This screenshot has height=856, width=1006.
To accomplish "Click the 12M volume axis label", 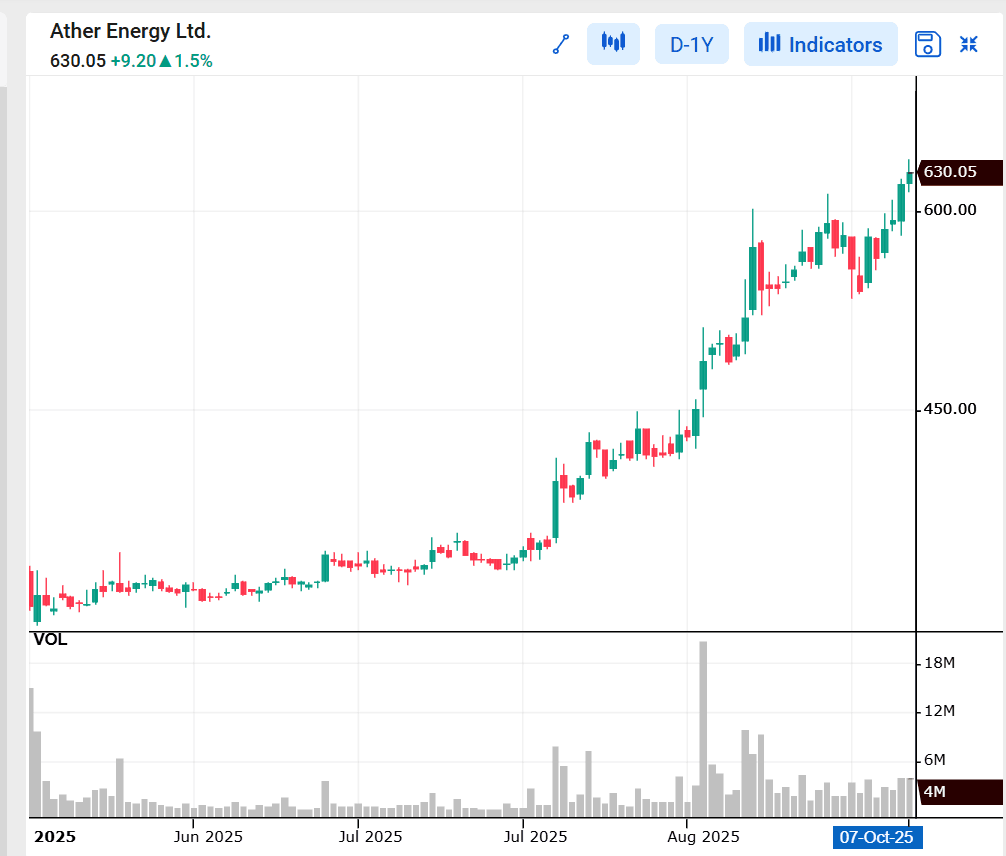I will click(939, 711).
